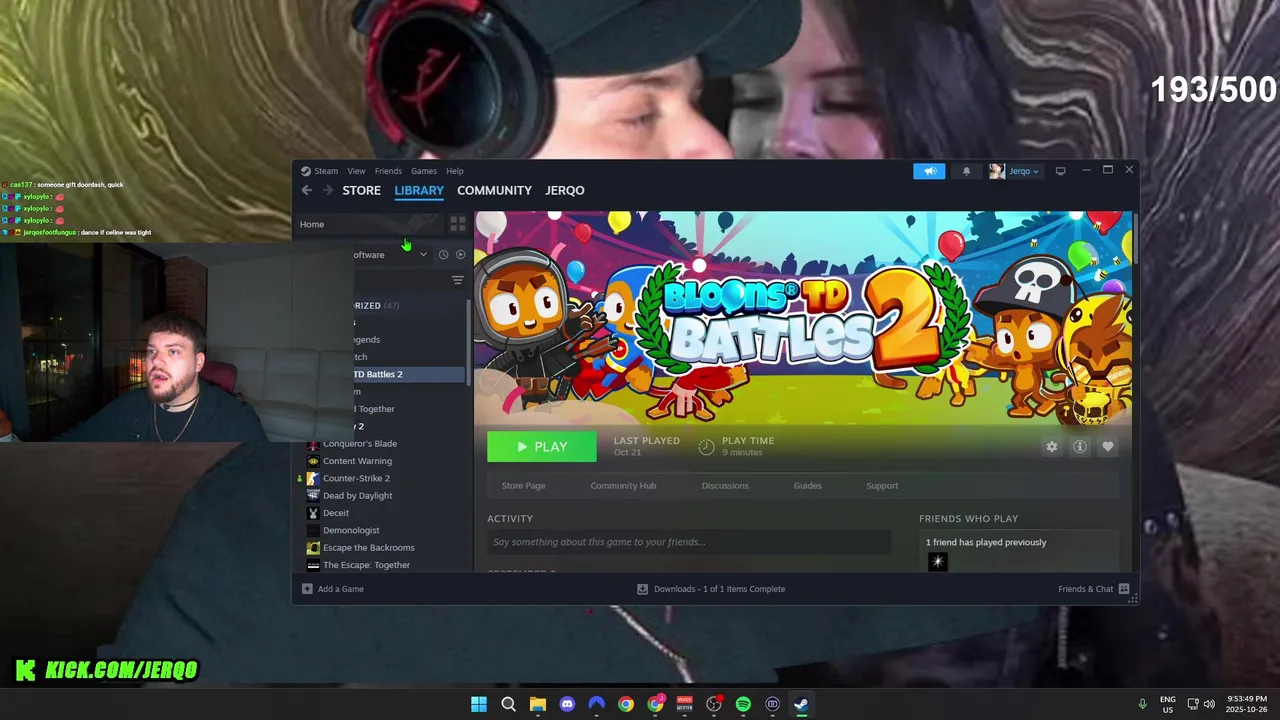
Task: Toggle sort by recent activity clock icon
Action: 443,254
